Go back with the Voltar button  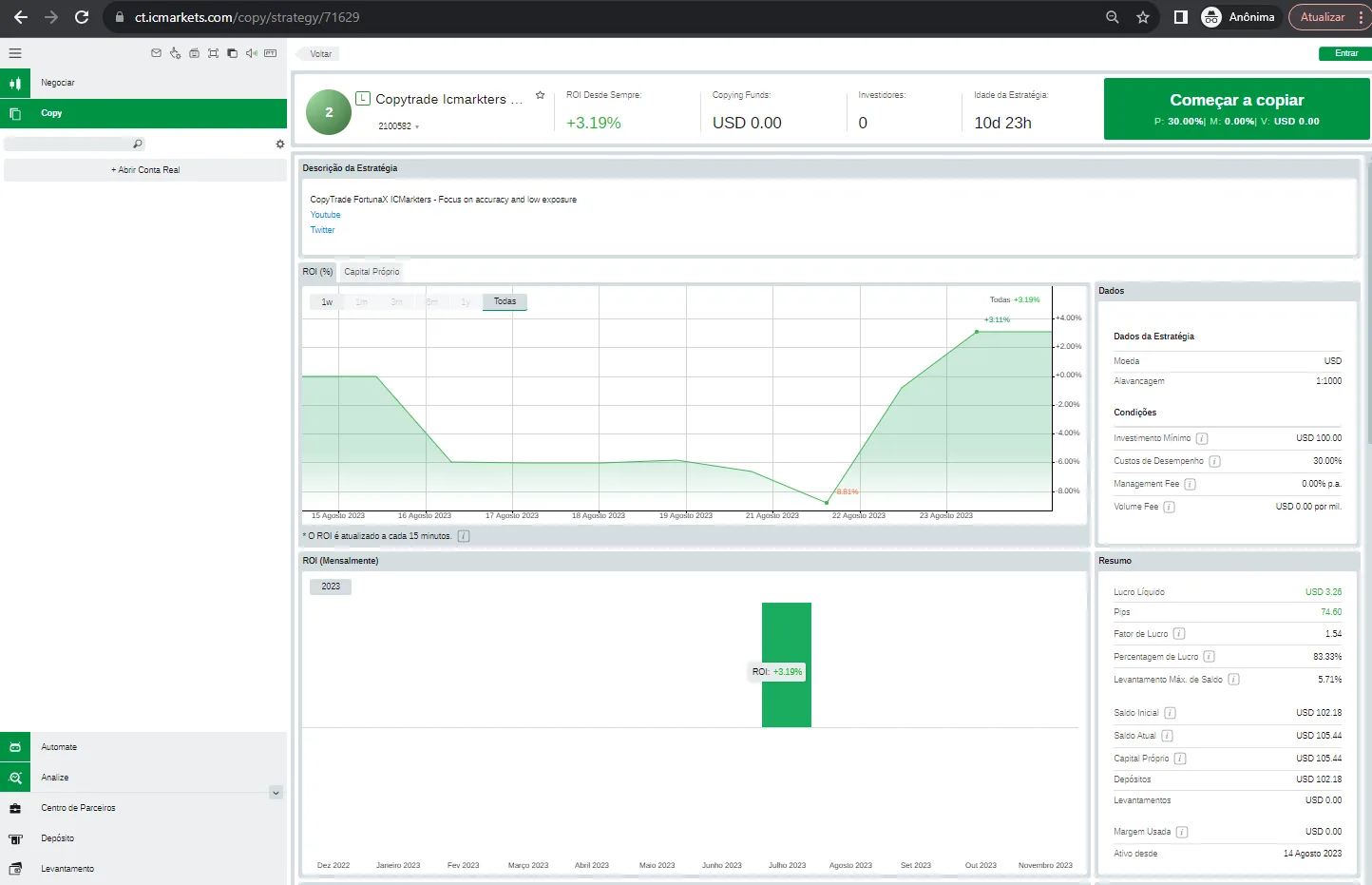click(x=319, y=54)
